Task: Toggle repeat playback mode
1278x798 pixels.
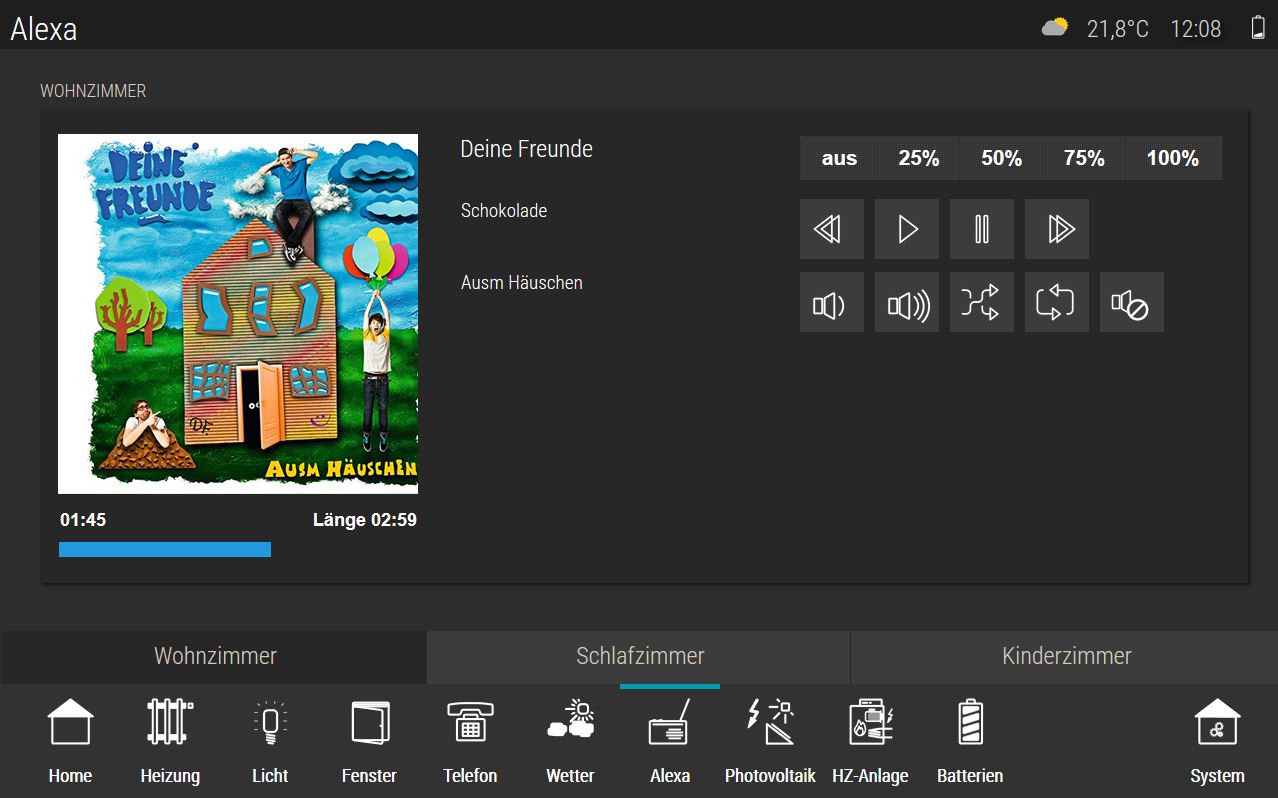Action: [1056, 302]
